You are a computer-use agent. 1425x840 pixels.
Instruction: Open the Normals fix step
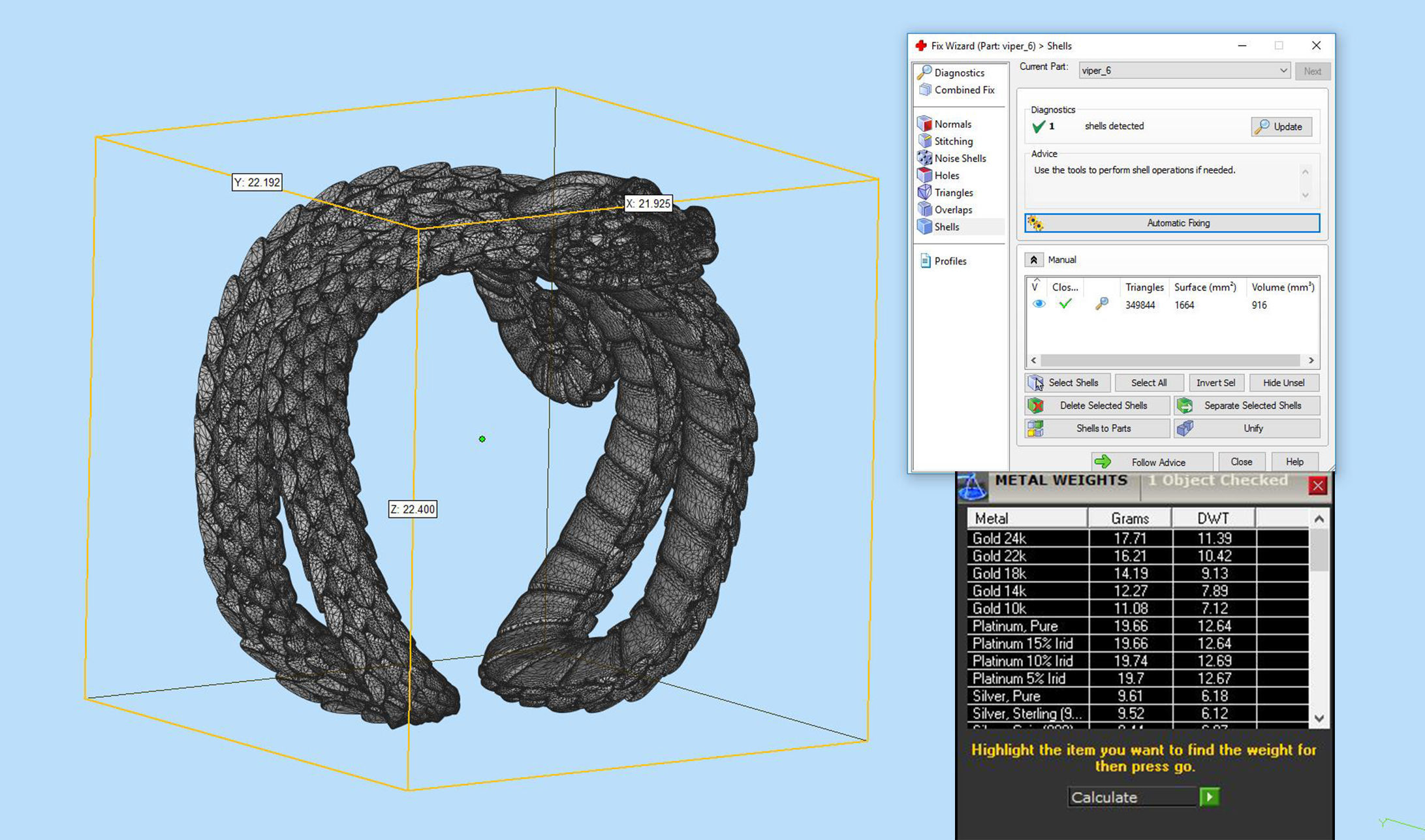click(945, 124)
